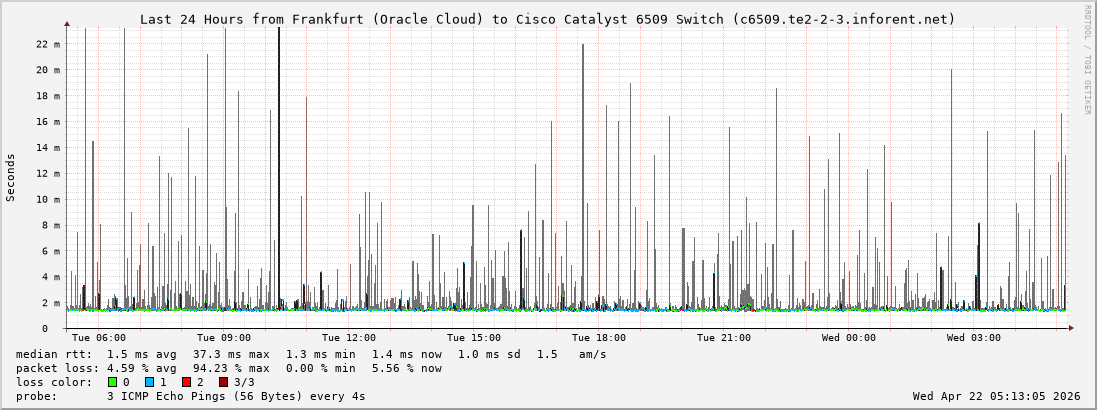The height and width of the screenshot is (410, 1097).
Task: Select the Tue 06:00 time axis label
Action: coord(99,338)
